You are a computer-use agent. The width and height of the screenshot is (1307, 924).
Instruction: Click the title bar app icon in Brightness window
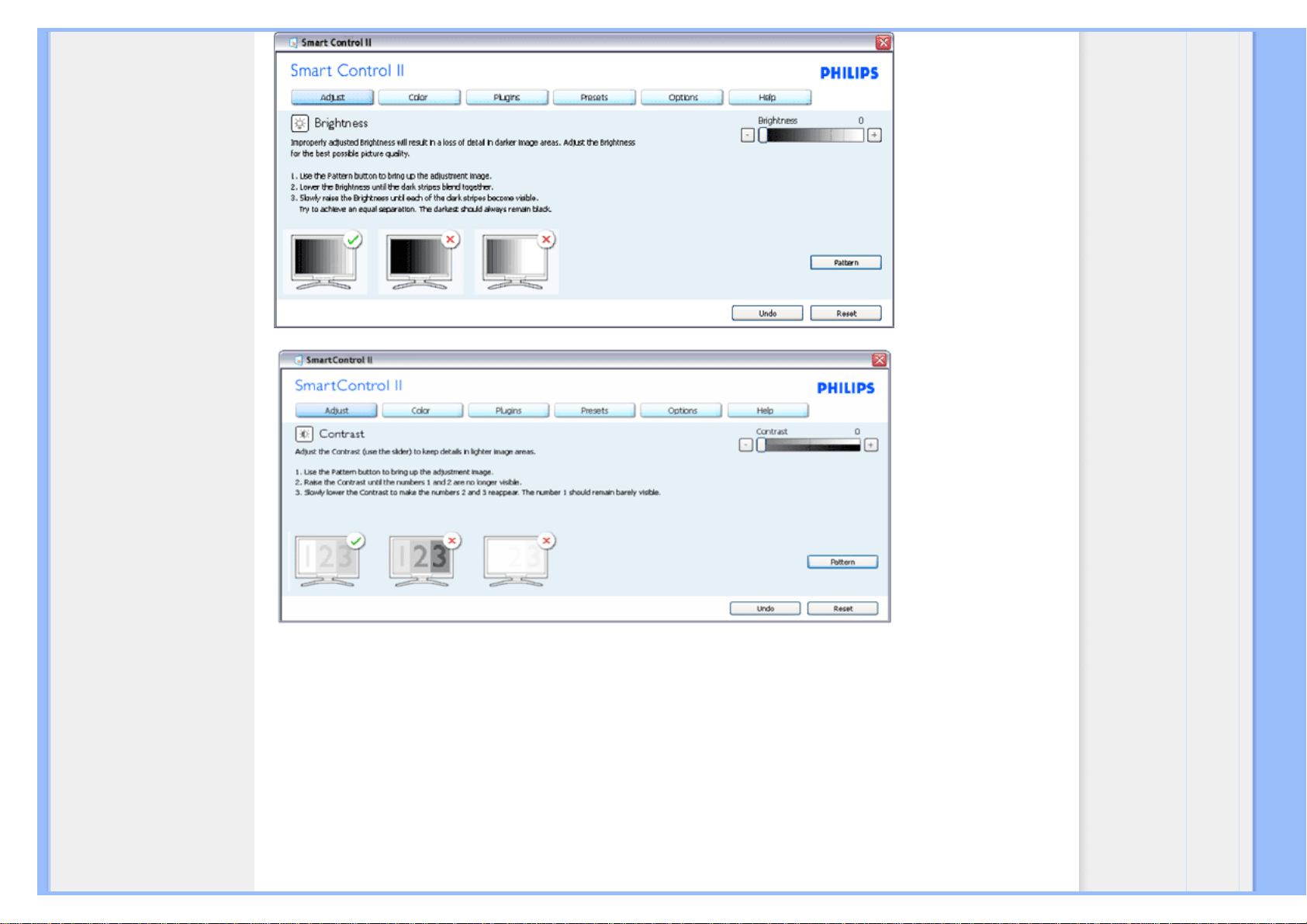[x=293, y=43]
